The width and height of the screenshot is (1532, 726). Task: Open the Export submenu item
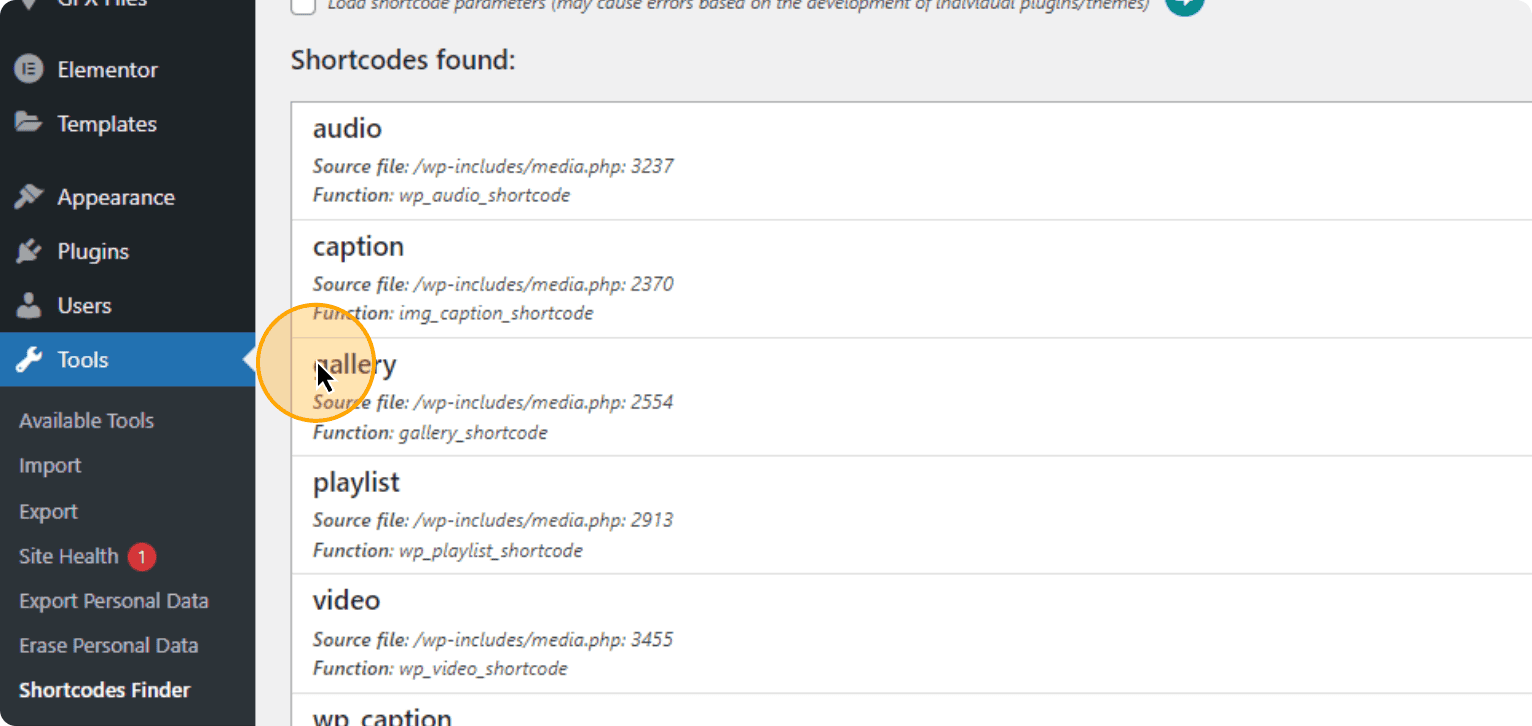click(48, 512)
